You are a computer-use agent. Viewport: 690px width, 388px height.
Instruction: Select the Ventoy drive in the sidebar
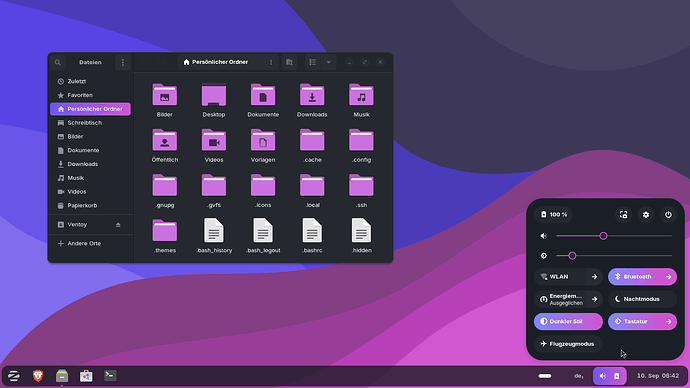90,224
